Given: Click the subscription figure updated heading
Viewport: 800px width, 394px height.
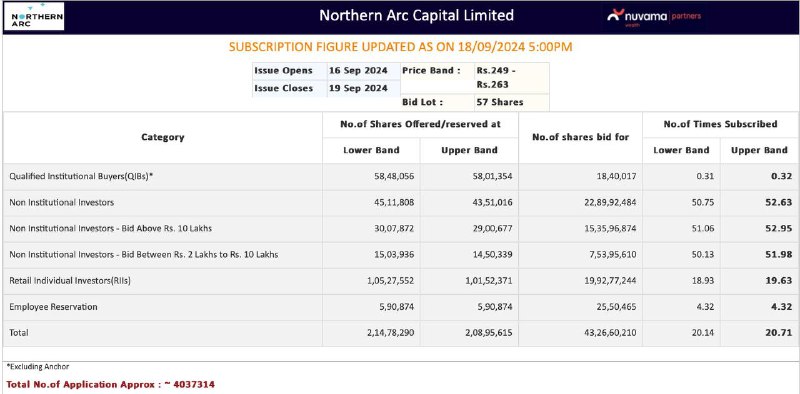Looking at the screenshot, I should point(401,47).
